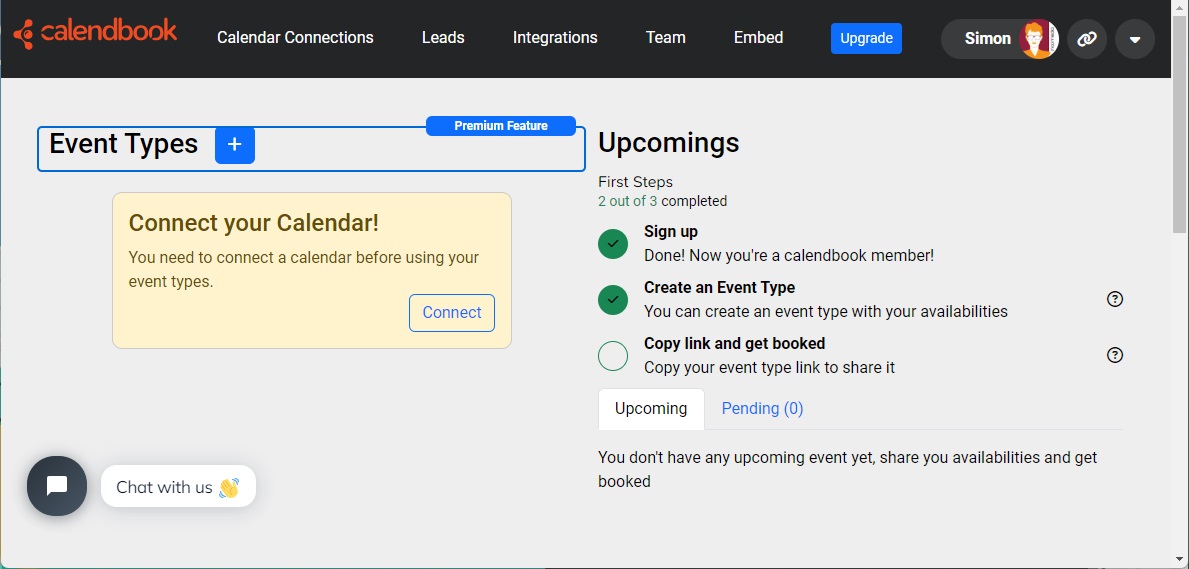
Task: Click the First Steps label
Action: pyautogui.click(x=635, y=182)
